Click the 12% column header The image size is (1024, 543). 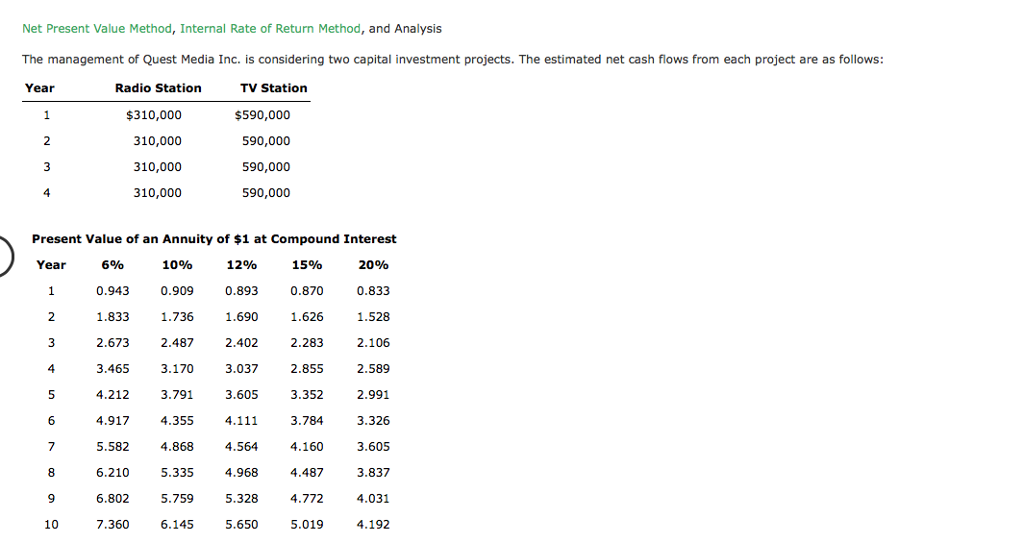tap(242, 265)
